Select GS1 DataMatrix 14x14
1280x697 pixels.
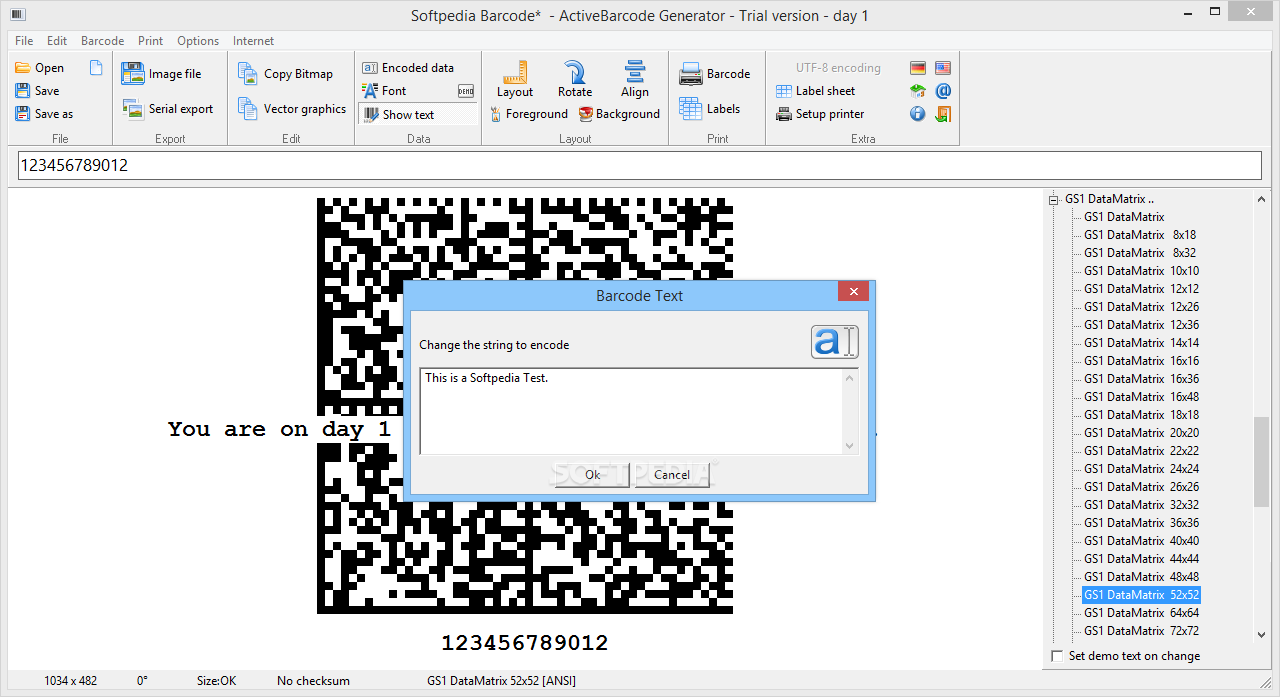[x=1142, y=343]
